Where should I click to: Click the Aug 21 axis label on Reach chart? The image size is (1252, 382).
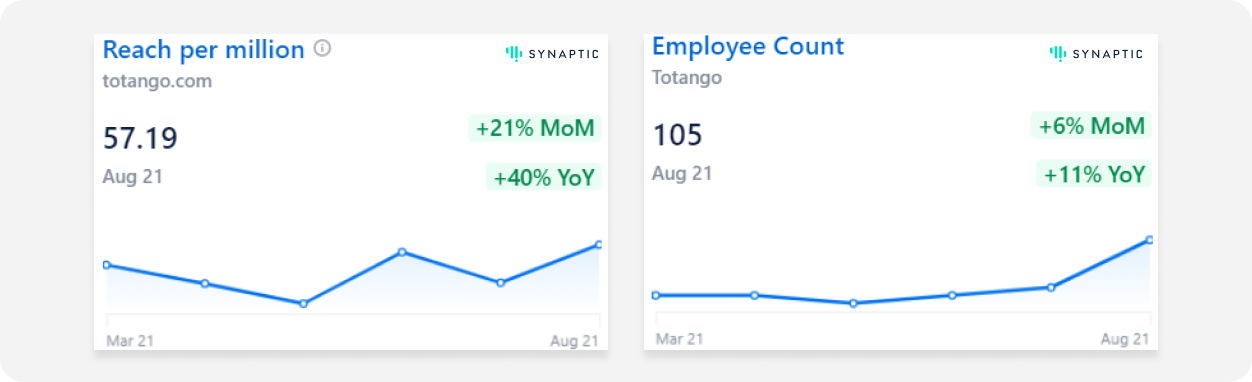[x=575, y=341]
